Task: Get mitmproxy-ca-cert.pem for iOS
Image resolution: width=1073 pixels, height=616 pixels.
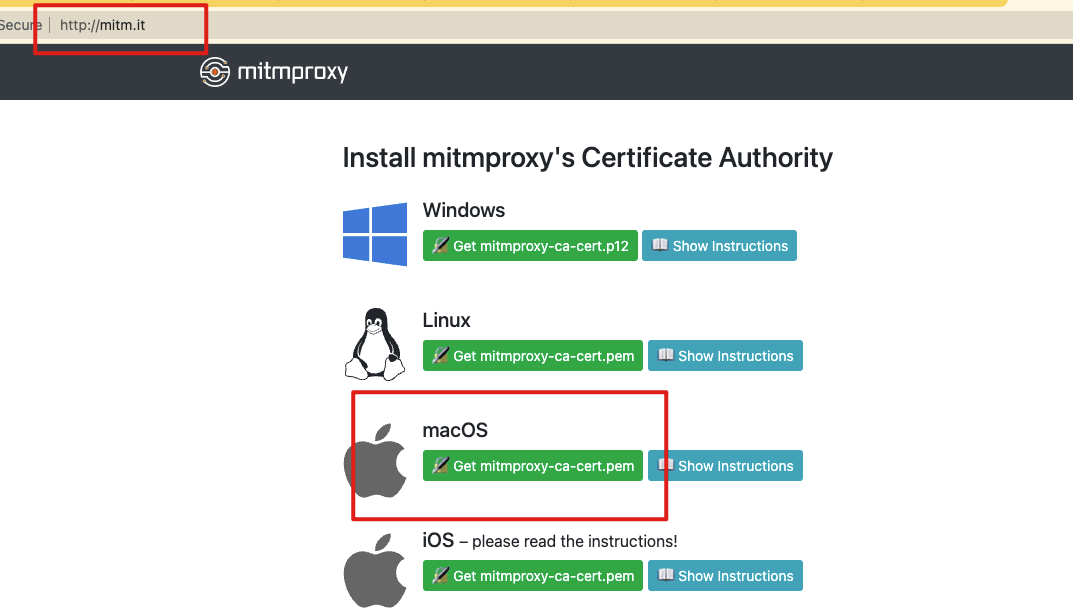Action: [533, 576]
